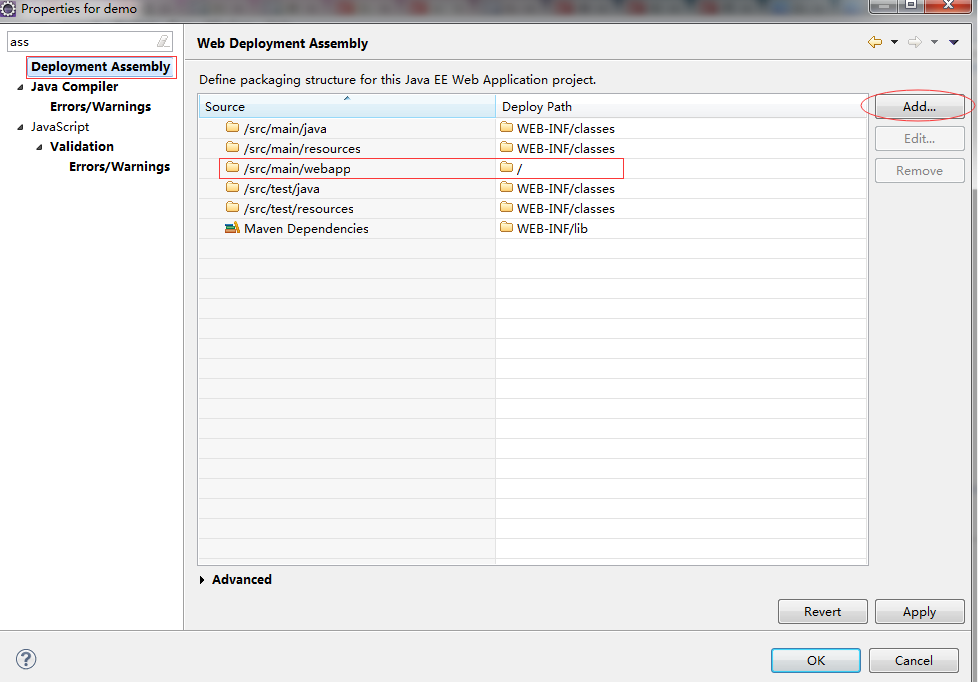This screenshot has width=978, height=682.
Task: Click the clear filter eraser icon
Action: pos(163,41)
